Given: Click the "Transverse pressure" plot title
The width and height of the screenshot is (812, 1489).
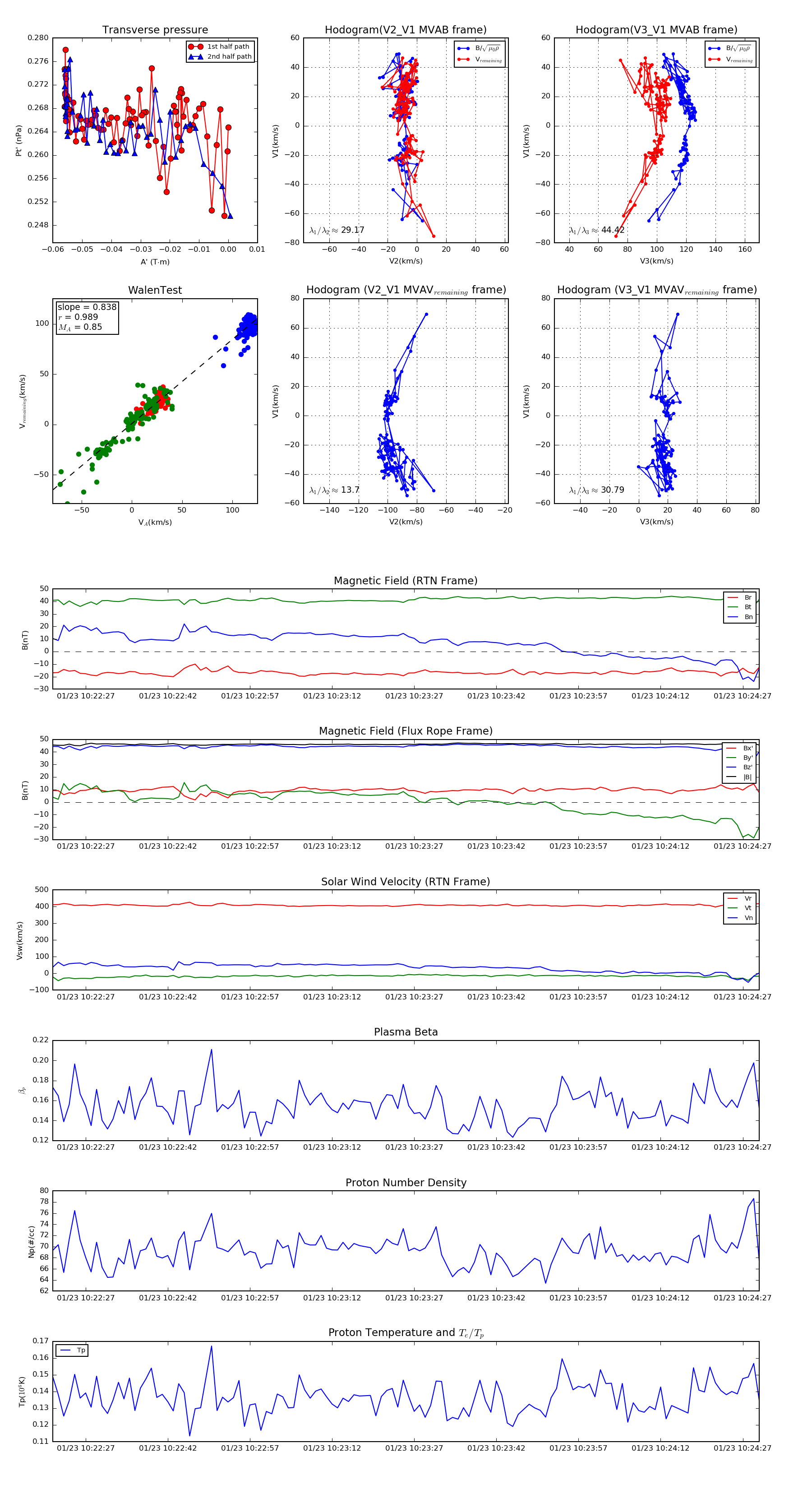Looking at the screenshot, I should tap(155, 30).
